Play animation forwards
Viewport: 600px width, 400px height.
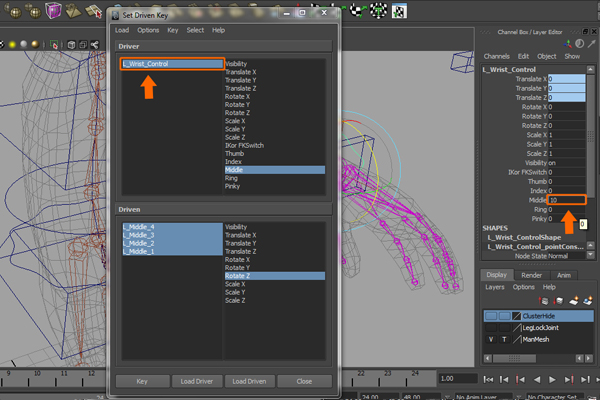click(x=552, y=379)
